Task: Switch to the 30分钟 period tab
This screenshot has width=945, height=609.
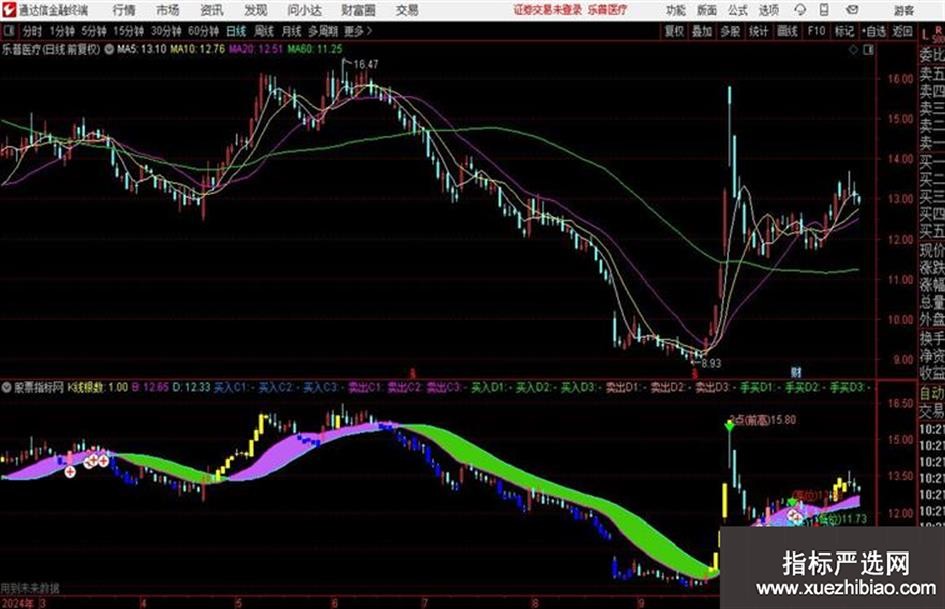Action: click(166, 31)
